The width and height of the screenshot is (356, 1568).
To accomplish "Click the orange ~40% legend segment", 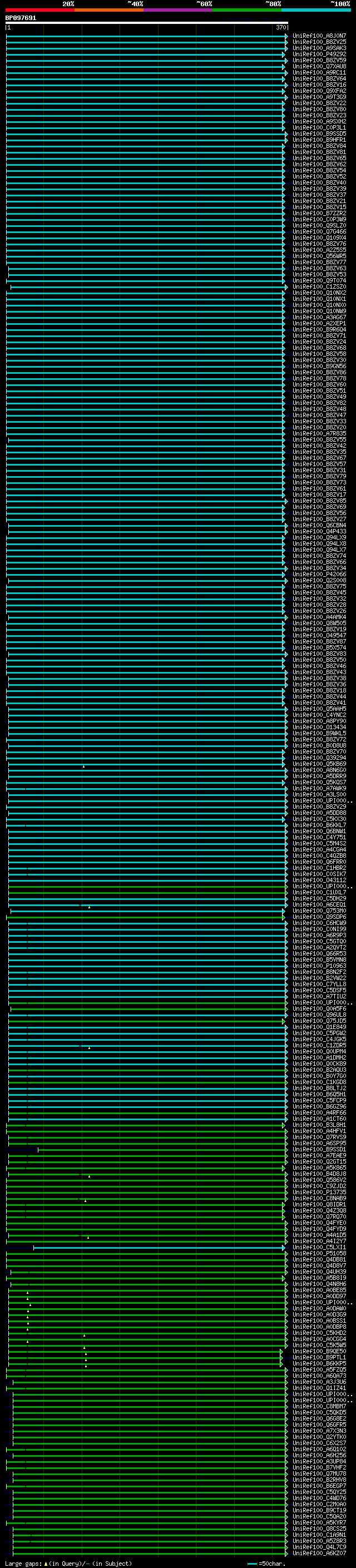I will point(109,10).
